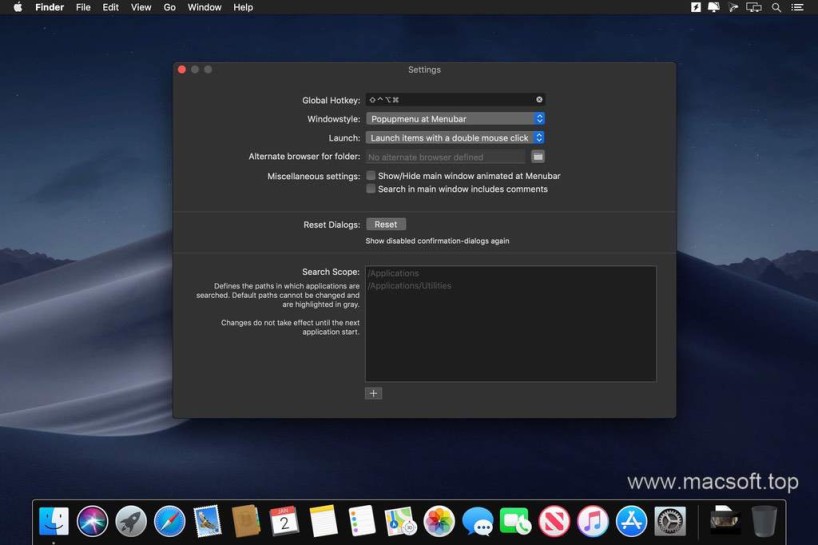Open Safari from the Dock
Screen dimensions: 818x545
pos(169,521)
